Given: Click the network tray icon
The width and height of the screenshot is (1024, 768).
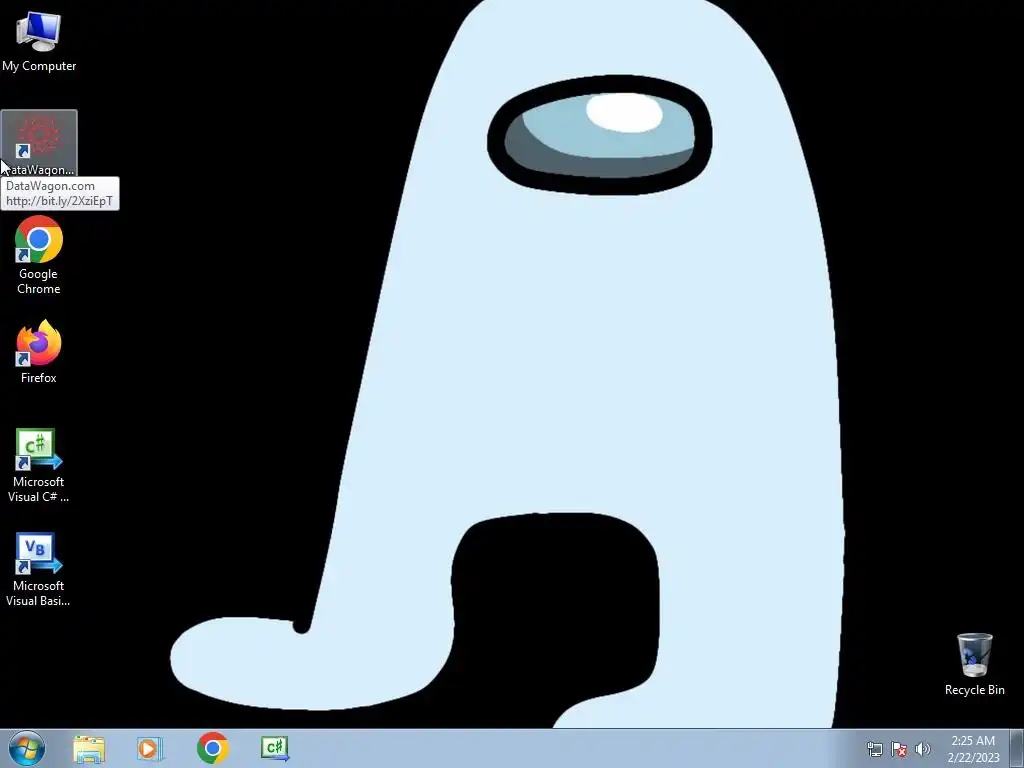Looking at the screenshot, I should (x=874, y=749).
